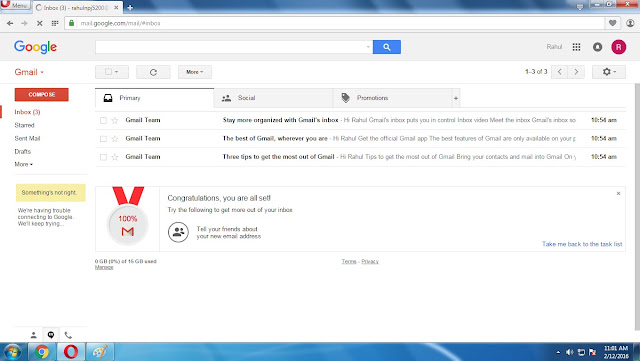This screenshot has height=361, width=640.
Task: Open the Terms link
Action: (x=349, y=261)
